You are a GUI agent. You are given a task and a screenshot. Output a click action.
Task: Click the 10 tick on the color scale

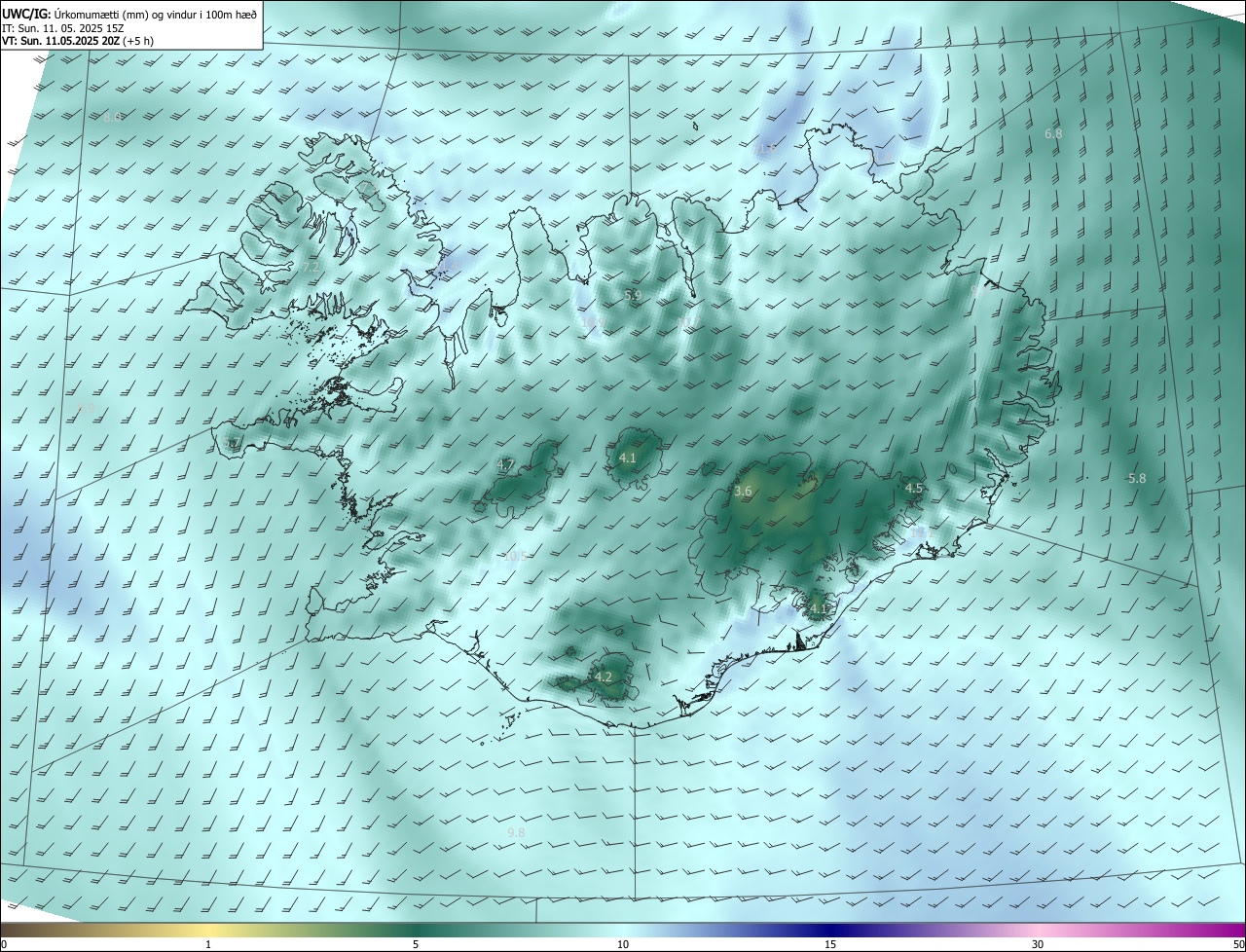623,944
